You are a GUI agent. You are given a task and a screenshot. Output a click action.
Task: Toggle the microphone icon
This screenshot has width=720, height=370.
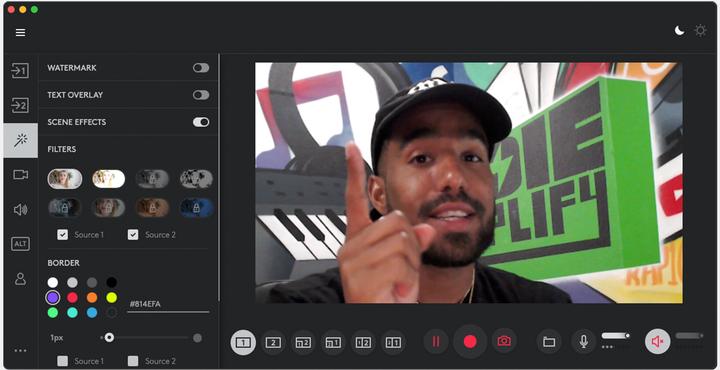pyautogui.click(x=583, y=342)
